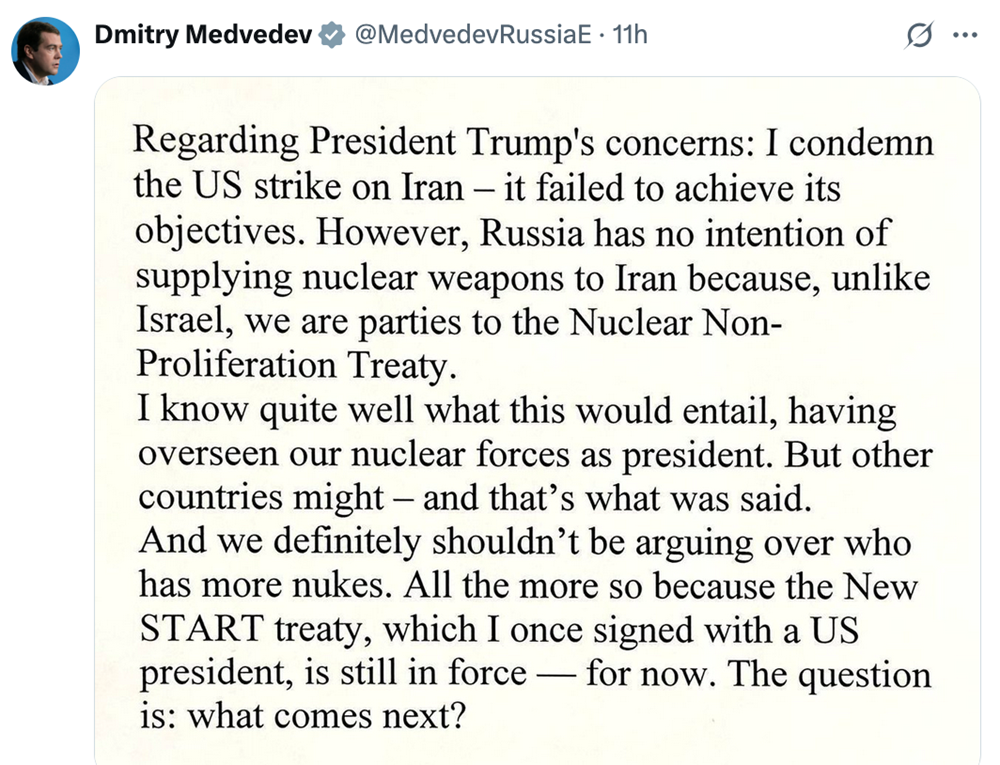
Task: Click the blue verified badge icon
Action: [x=332, y=34]
